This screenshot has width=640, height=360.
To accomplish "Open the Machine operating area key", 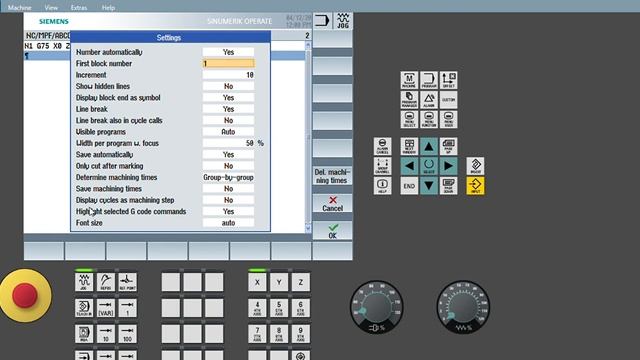I will pyautogui.click(x=409, y=80).
